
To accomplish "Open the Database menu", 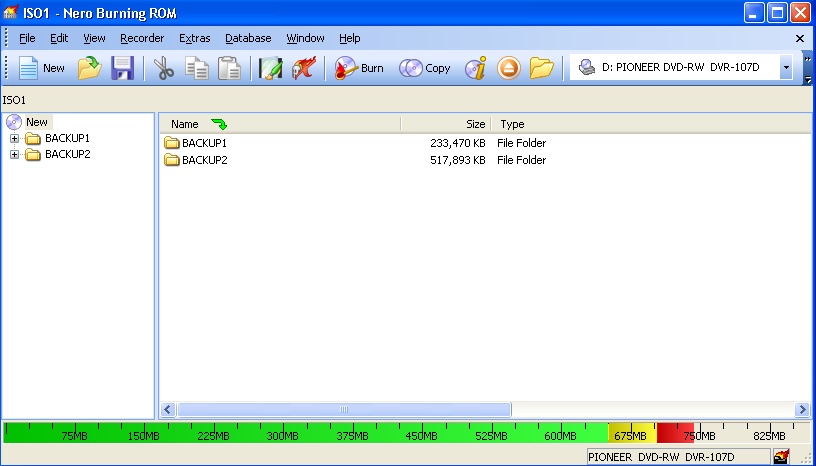I will (248, 38).
